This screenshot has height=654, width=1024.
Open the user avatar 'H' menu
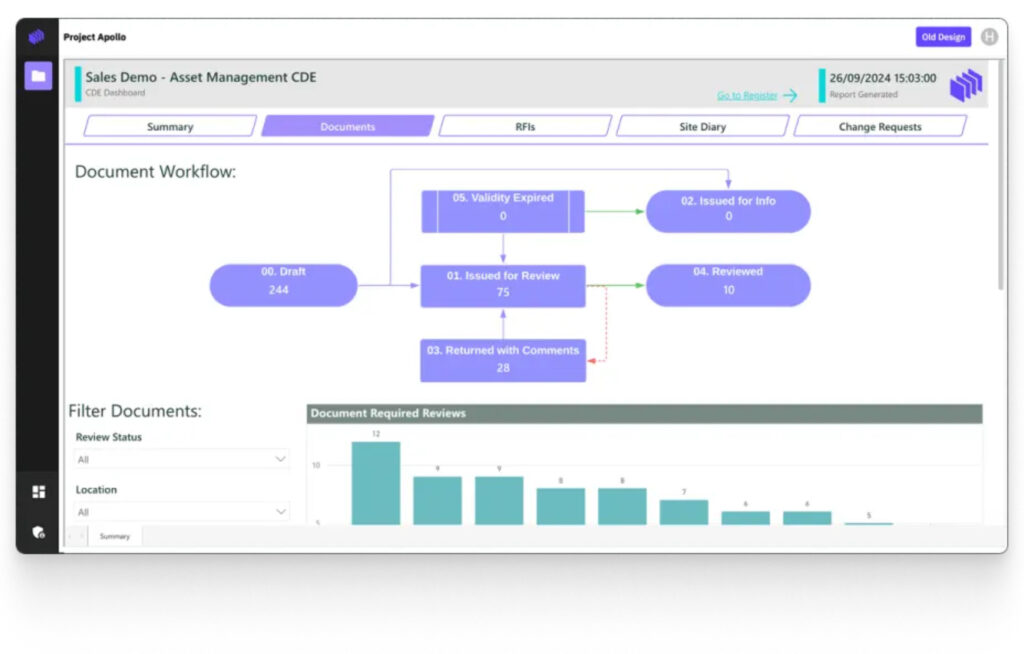point(989,37)
